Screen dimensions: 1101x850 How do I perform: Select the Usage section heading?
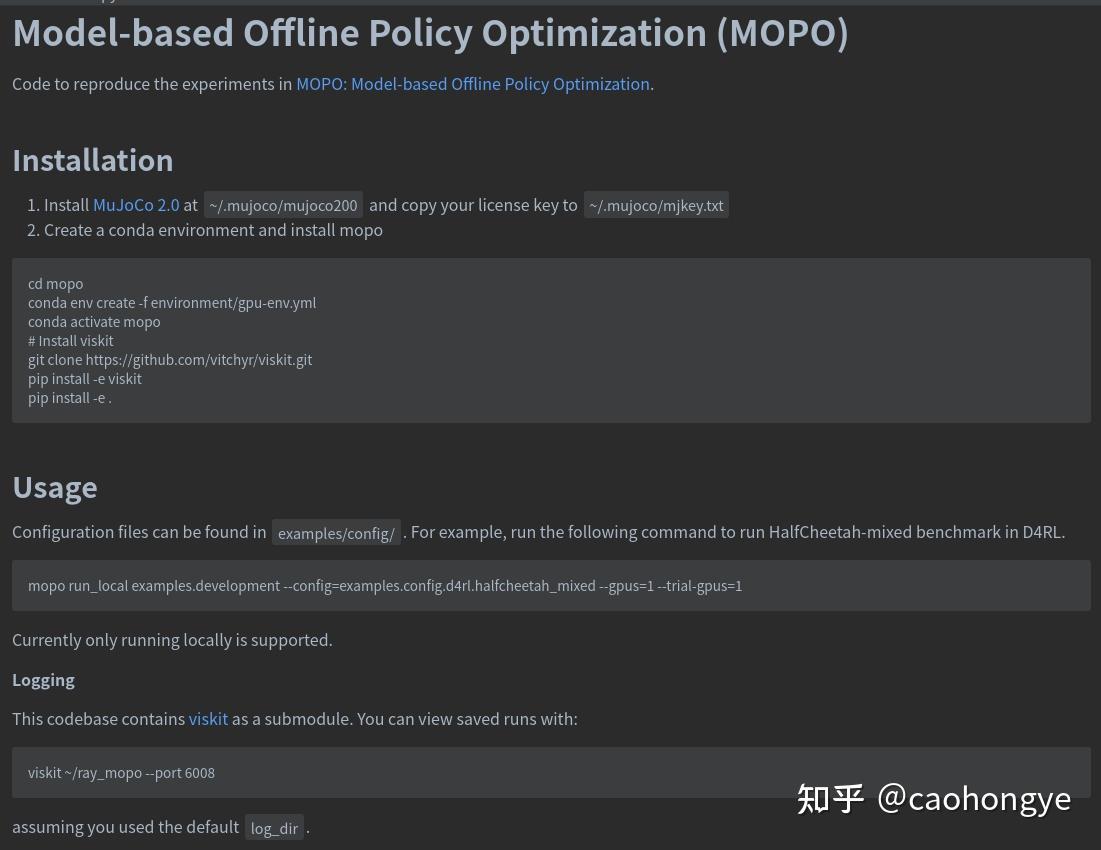tap(55, 487)
